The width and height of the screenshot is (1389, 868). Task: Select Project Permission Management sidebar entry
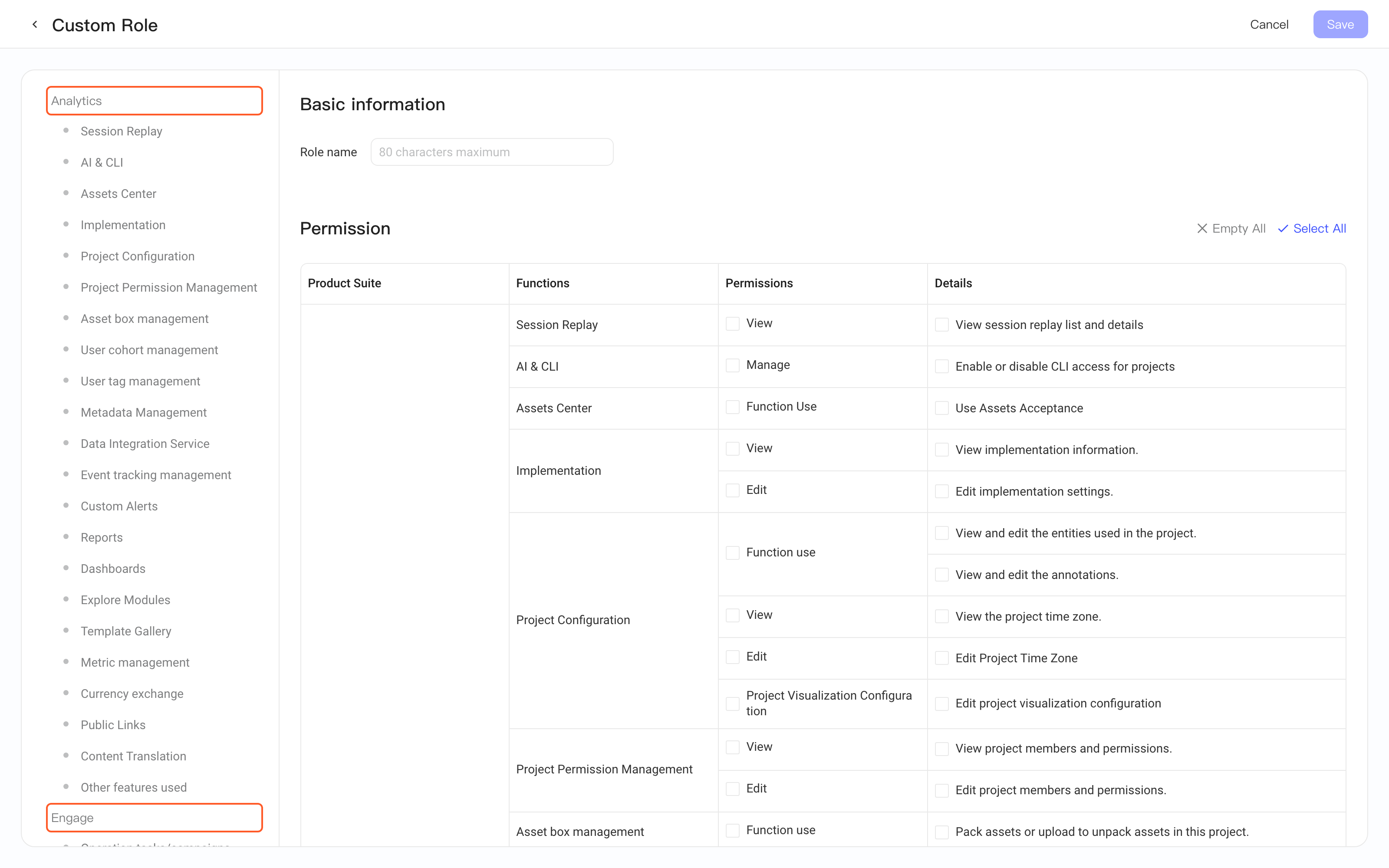click(169, 288)
